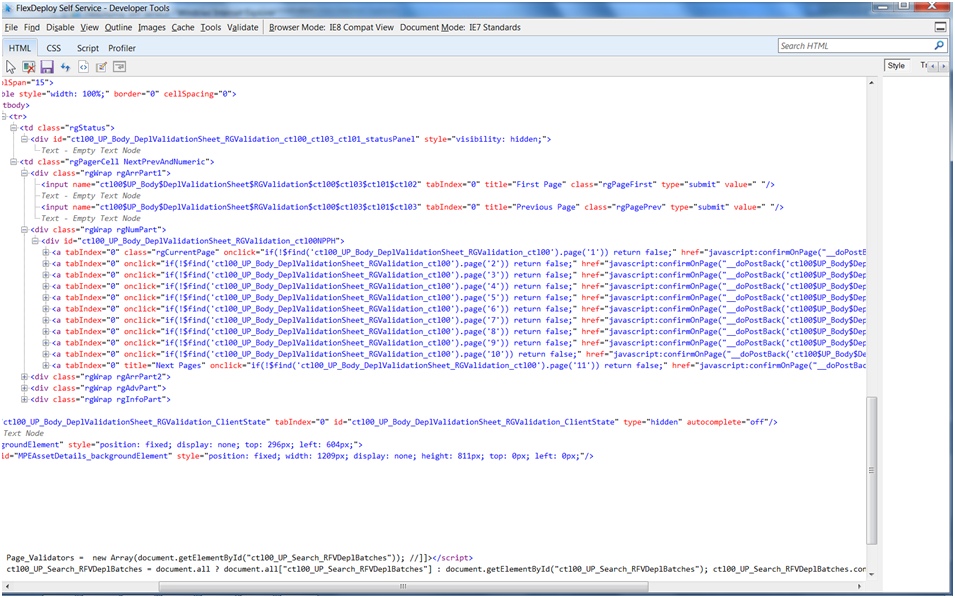Expand the div rgWrap rgInfoPart node
955x598 pixels.
click(x=24, y=399)
